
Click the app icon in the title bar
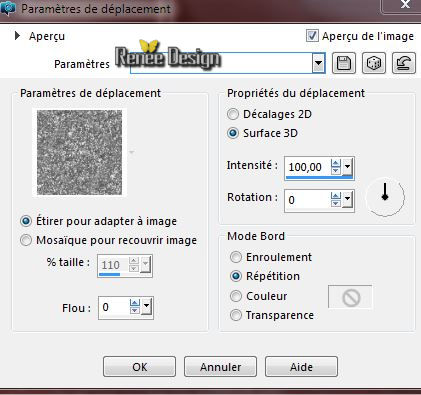point(8,8)
